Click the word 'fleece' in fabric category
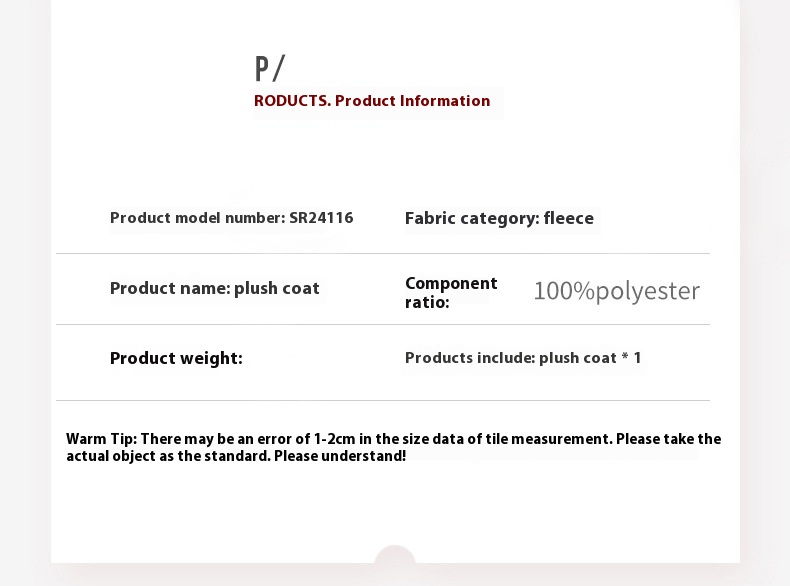The height and width of the screenshot is (586, 790). point(569,218)
